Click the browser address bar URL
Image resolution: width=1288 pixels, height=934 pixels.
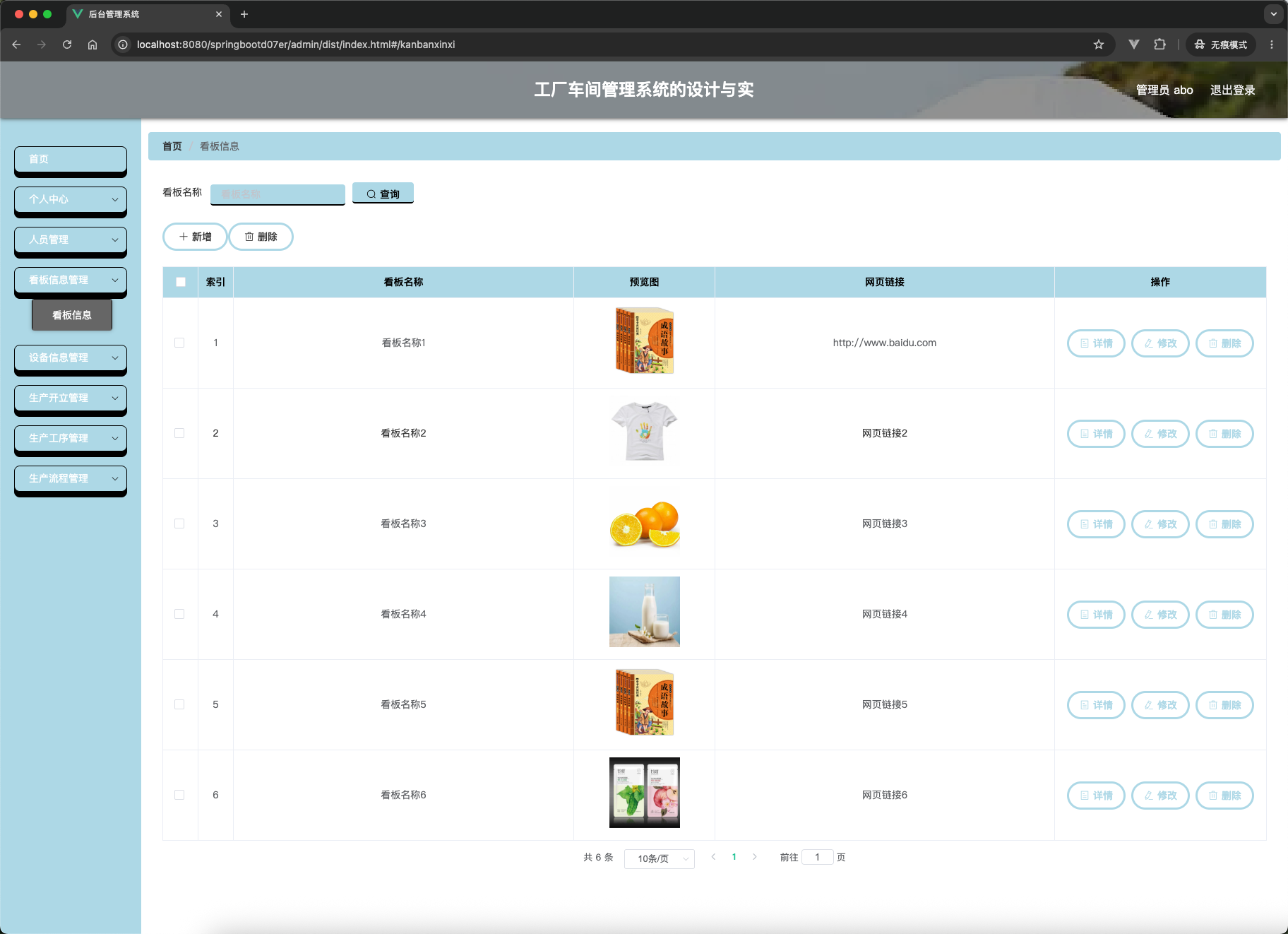296,45
